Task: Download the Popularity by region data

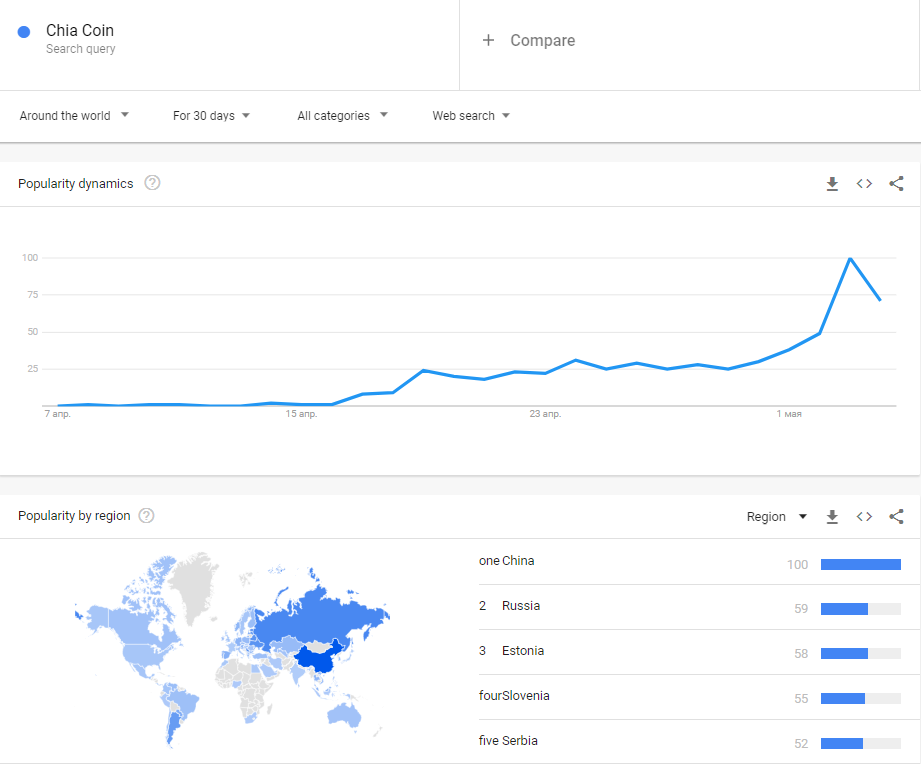Action: (832, 517)
